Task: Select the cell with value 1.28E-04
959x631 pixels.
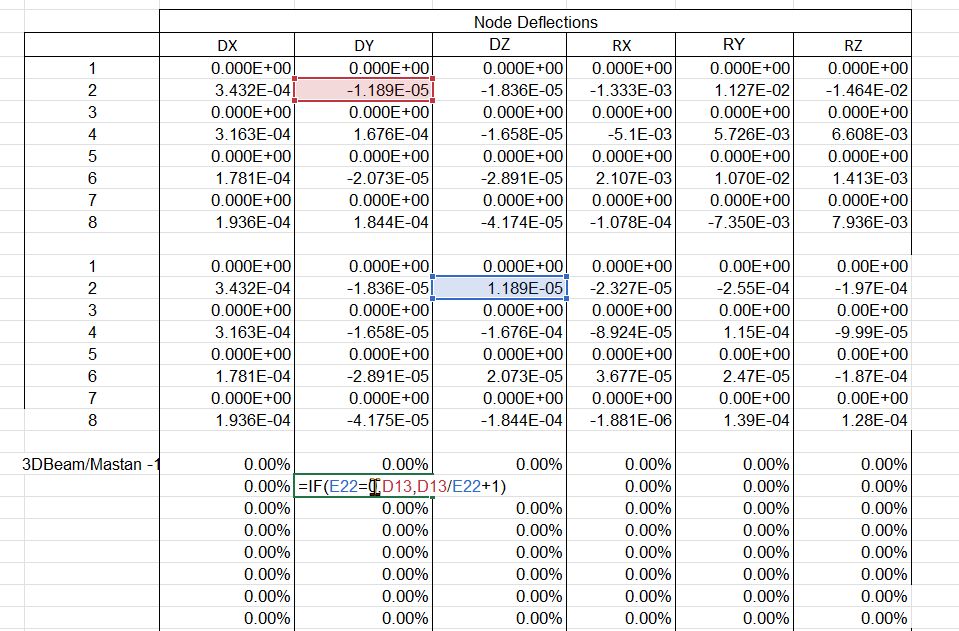Action: (x=852, y=420)
